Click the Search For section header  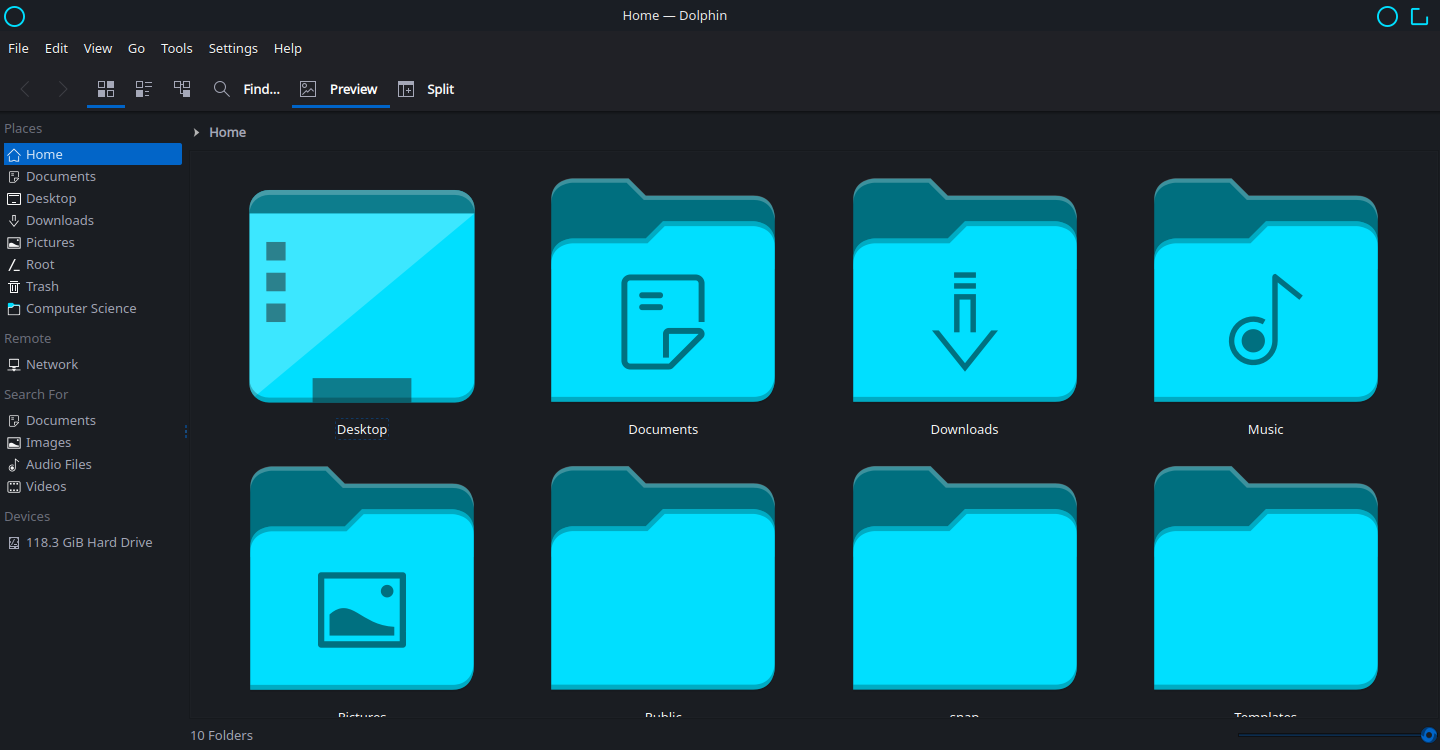[36, 394]
